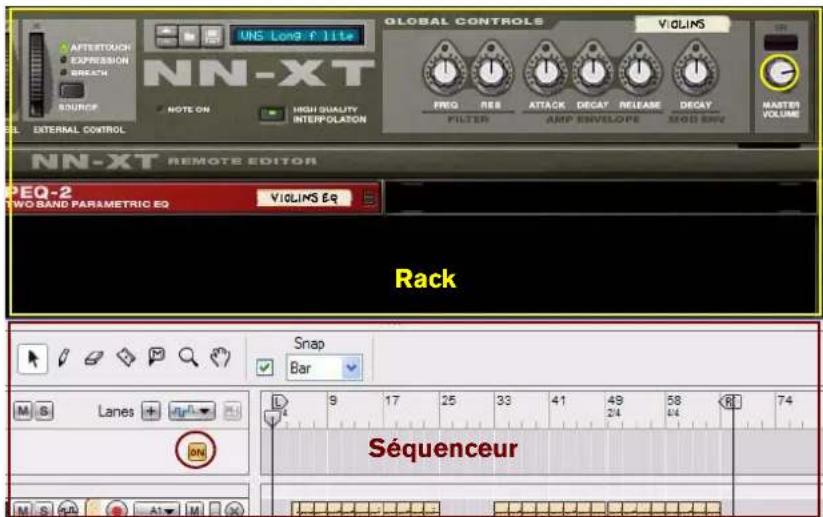The height and width of the screenshot is (517, 823).
Task: Click the leftmost M on bottom track row
Action: (x=23, y=510)
